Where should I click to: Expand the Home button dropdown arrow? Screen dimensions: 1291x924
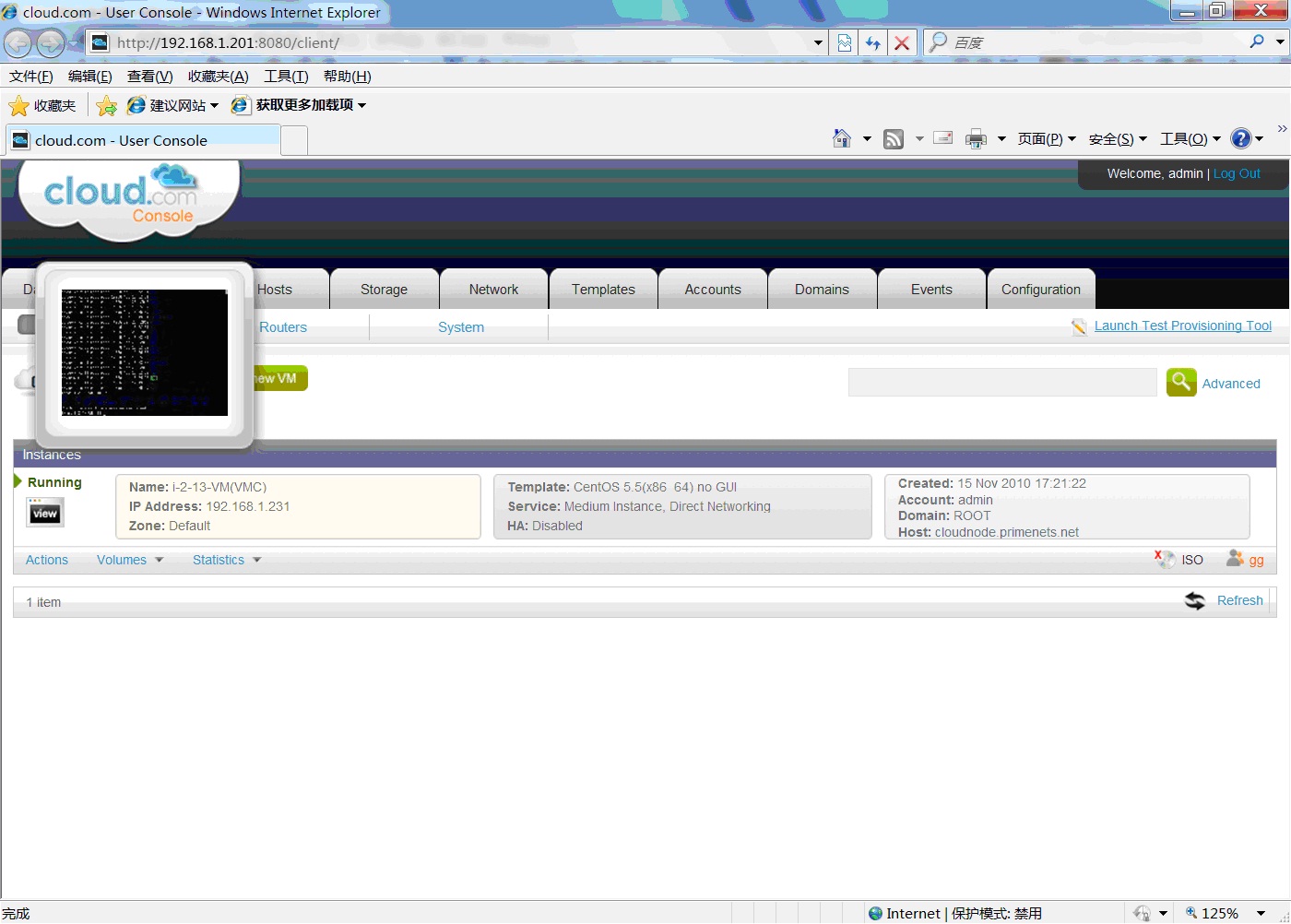pos(867,139)
